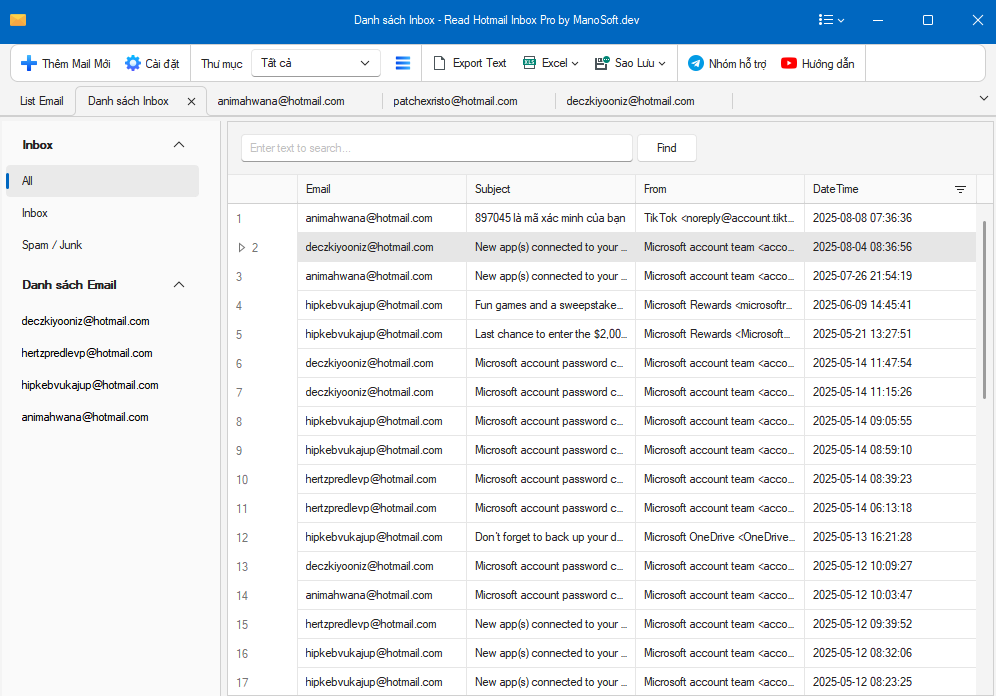996x696 pixels.
Task: Click the date 2025-05-12 10:03:47
Action: tap(862, 595)
